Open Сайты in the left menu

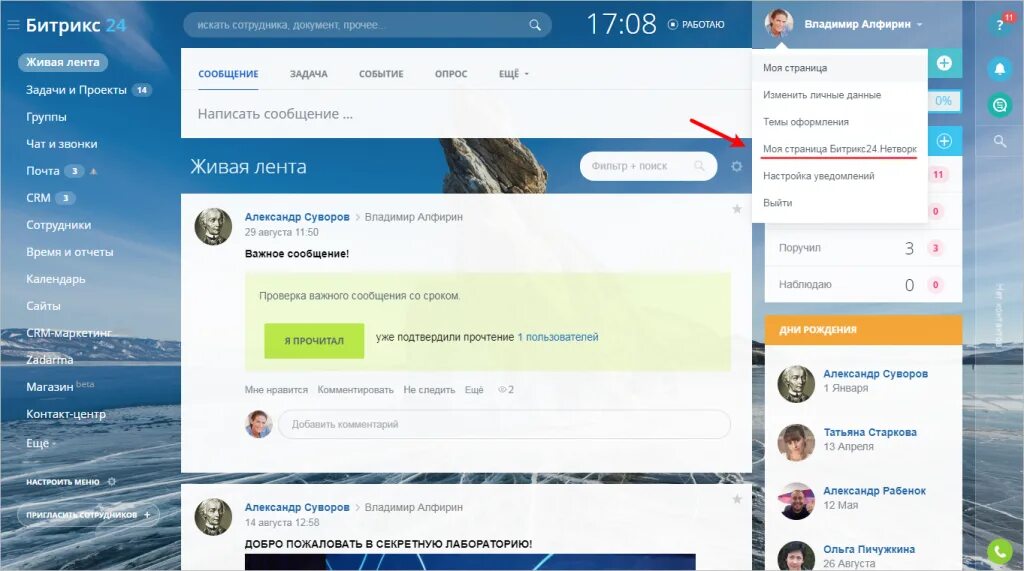tap(43, 306)
